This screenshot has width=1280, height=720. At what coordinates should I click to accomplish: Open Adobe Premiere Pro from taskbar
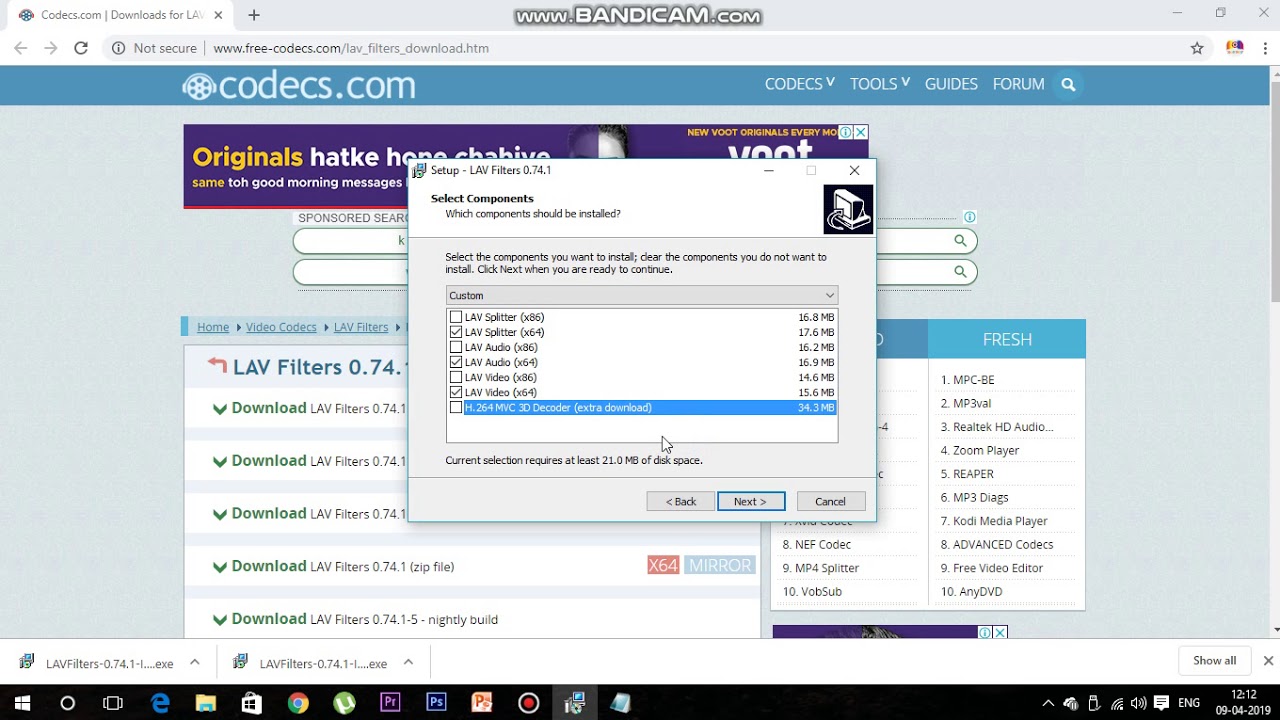(390, 703)
